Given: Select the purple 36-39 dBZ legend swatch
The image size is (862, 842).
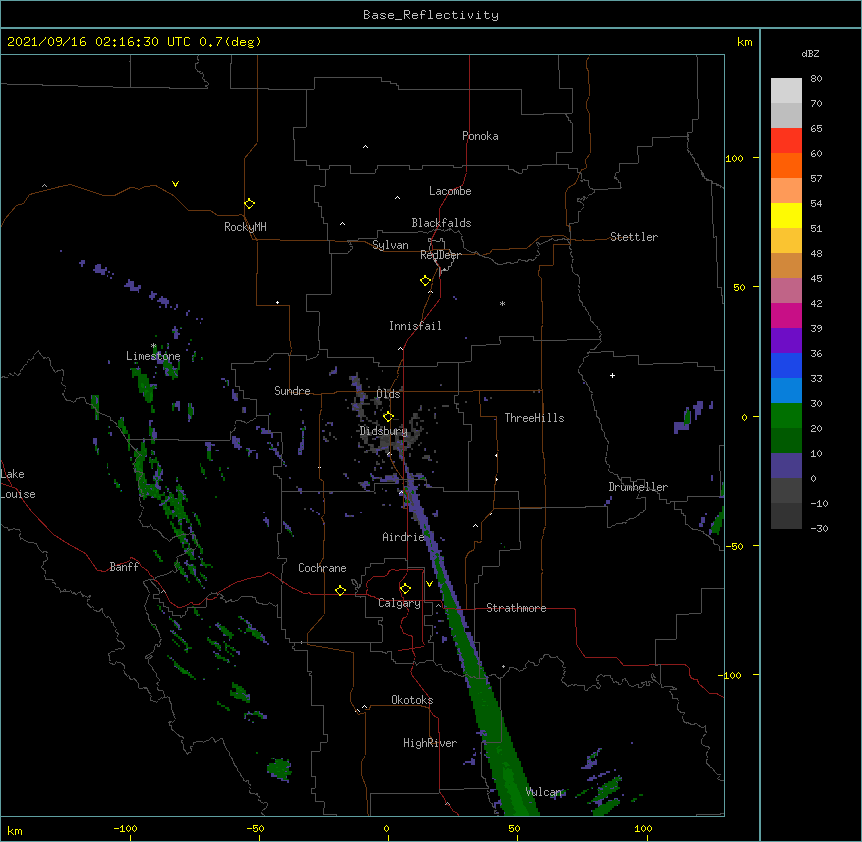Looking at the screenshot, I should click(x=786, y=340).
